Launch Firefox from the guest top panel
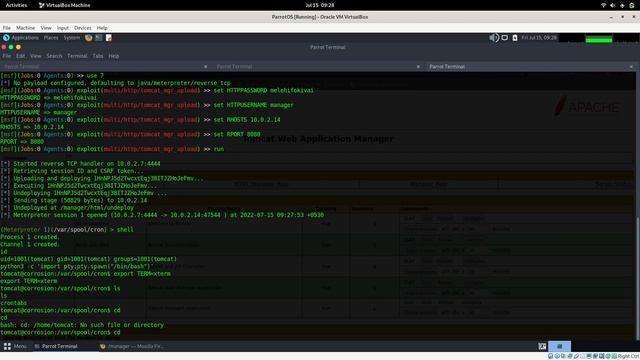 coord(89,38)
